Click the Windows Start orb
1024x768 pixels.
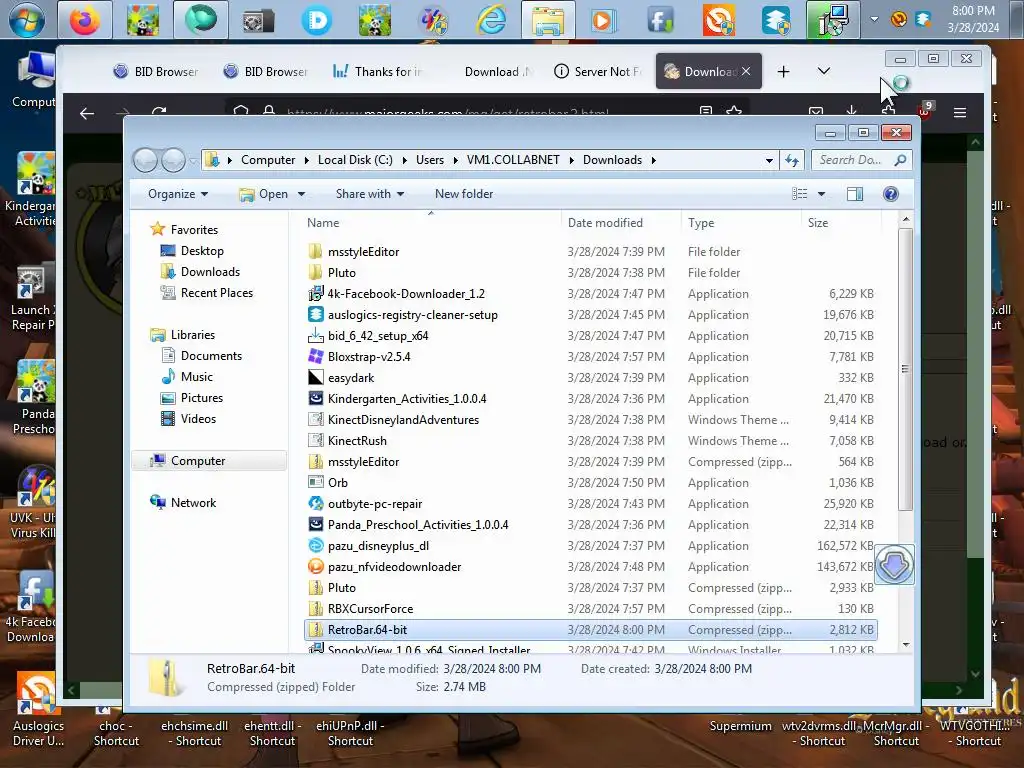26,20
